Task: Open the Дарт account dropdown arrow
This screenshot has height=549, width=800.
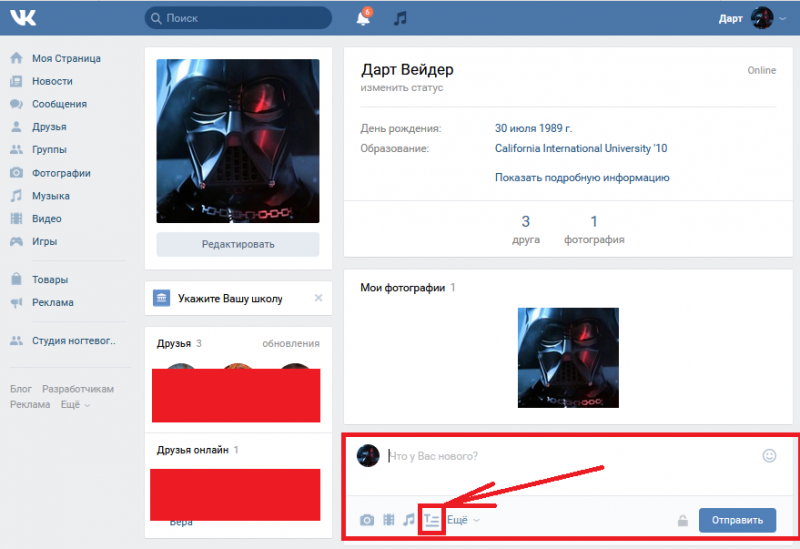Action: tap(783, 19)
